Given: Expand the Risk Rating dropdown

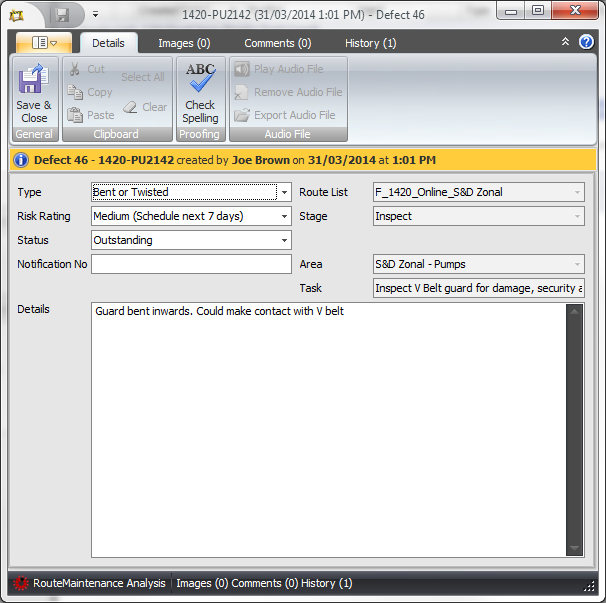Looking at the screenshot, I should [x=284, y=216].
